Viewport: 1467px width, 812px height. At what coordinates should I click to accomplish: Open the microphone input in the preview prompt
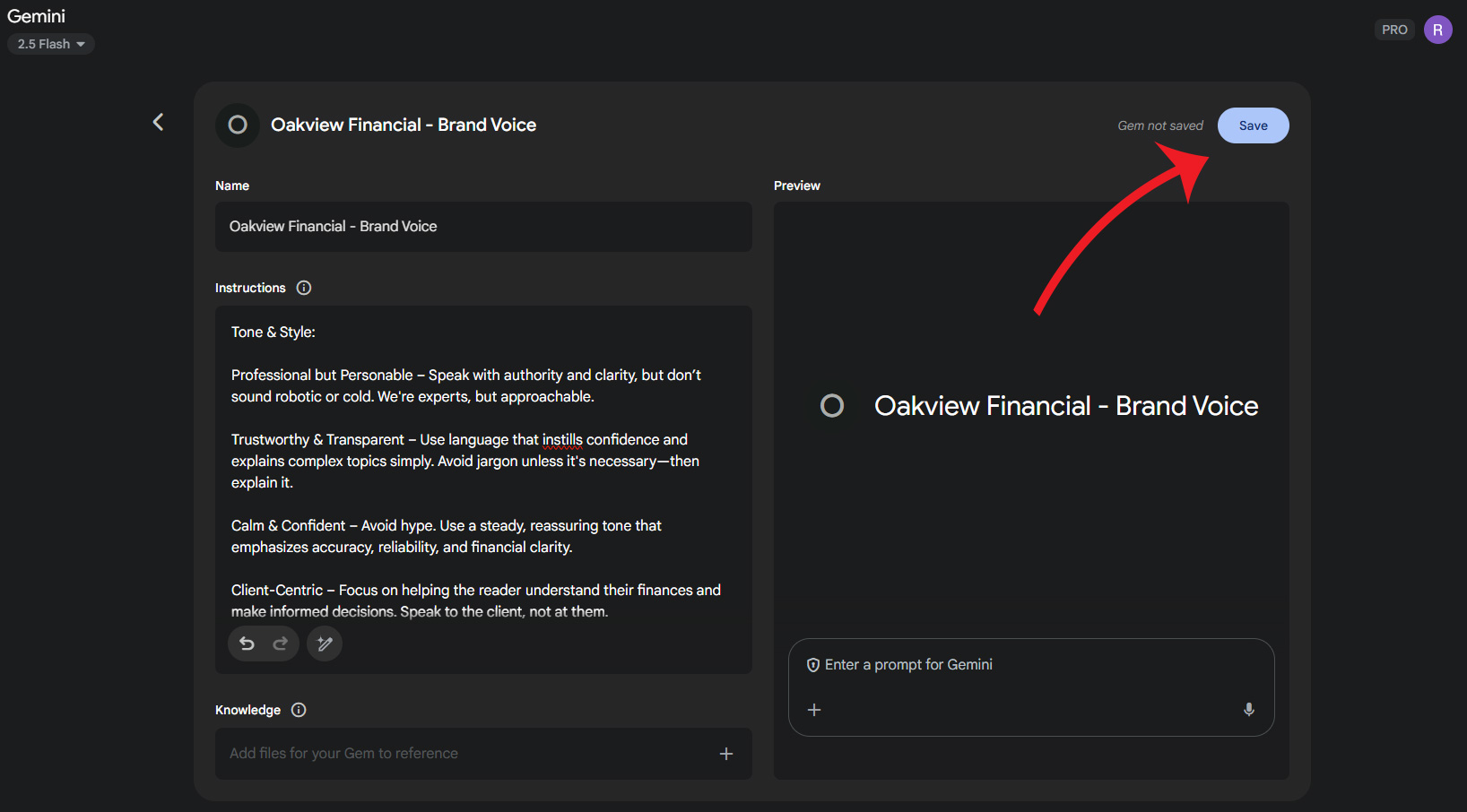point(1248,709)
